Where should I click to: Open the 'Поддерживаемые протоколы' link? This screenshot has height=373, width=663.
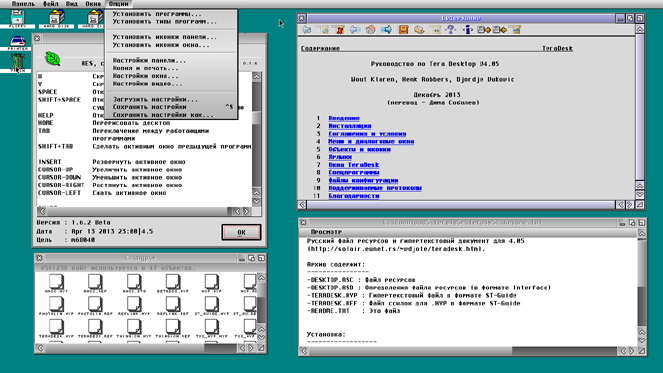pos(375,188)
